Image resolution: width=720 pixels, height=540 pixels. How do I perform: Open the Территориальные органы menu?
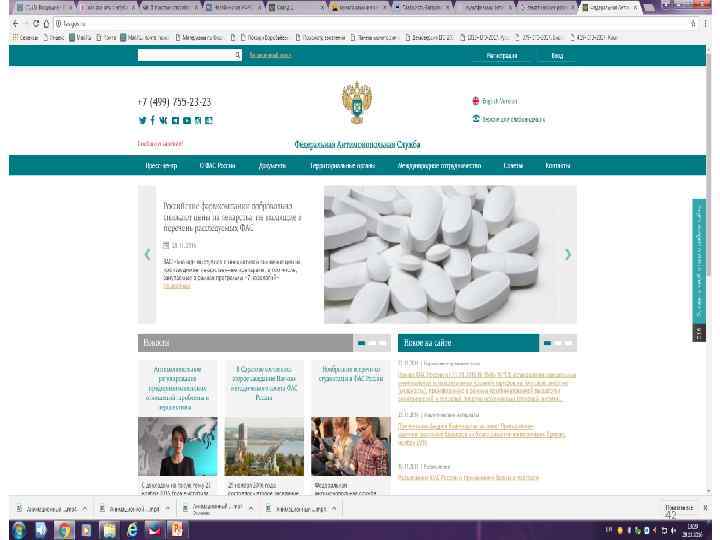(343, 165)
